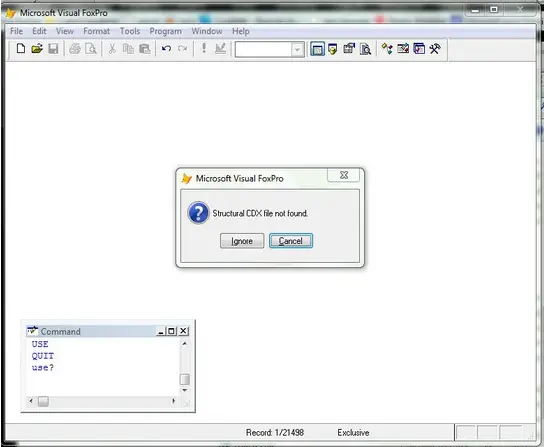Click Command window vertical scroll up arrow
544x447 pixels.
(185, 344)
